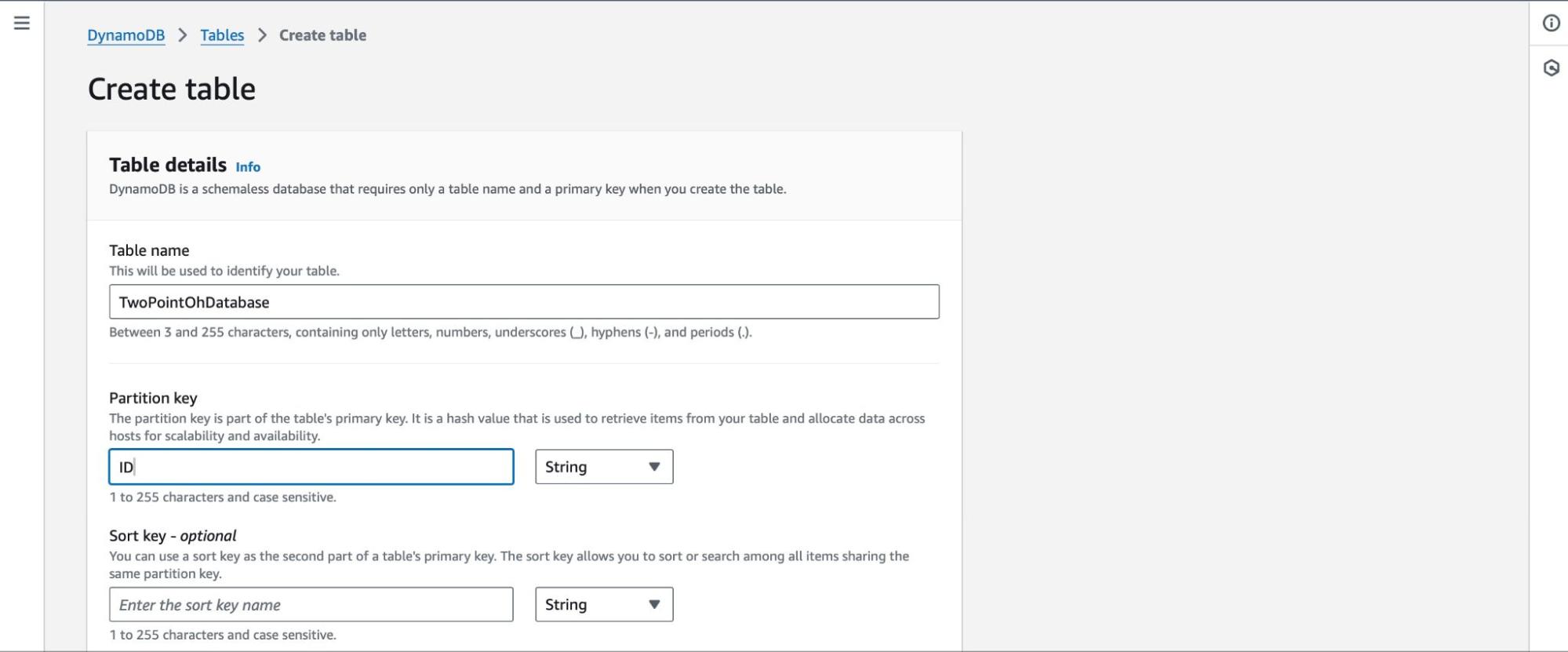Click the hexagon icon below the info icon
Screen dimensions: 1568x652
coord(1551,67)
